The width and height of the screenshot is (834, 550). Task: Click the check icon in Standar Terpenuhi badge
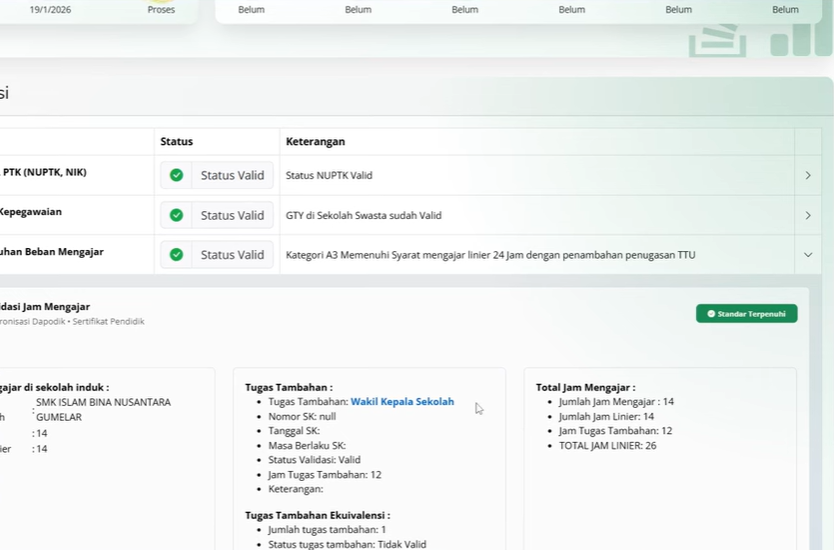coord(711,314)
